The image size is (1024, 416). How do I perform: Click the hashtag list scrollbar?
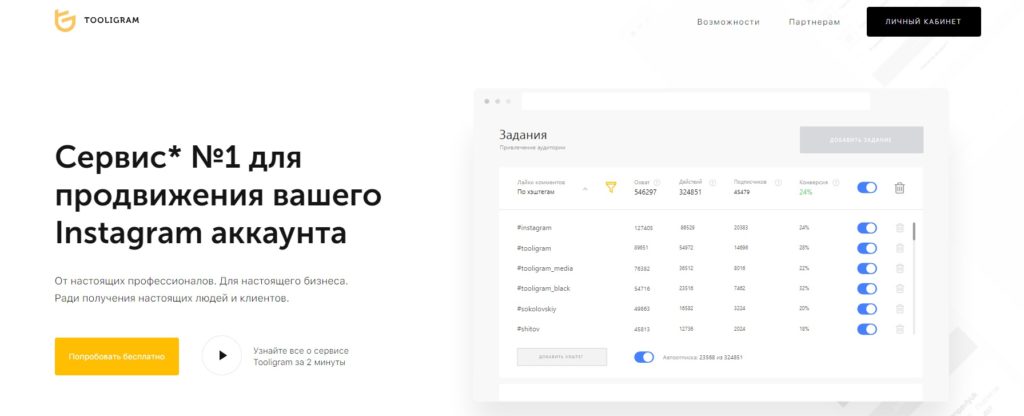pyautogui.click(x=914, y=231)
